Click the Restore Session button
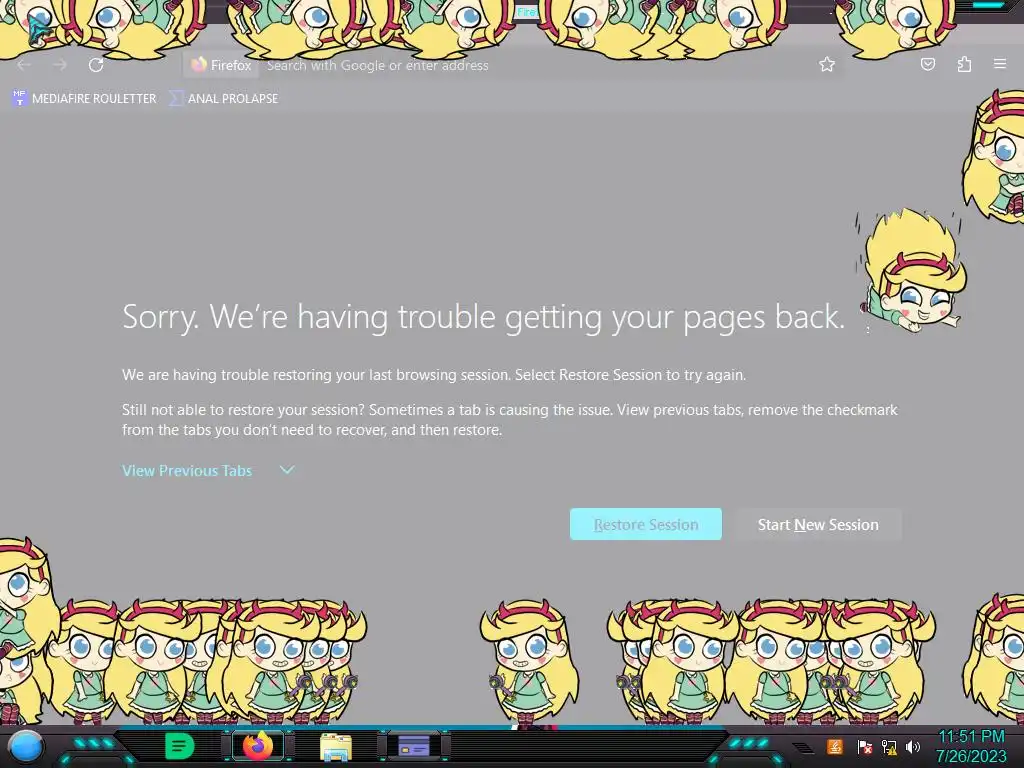The image size is (1024, 768). 645,524
